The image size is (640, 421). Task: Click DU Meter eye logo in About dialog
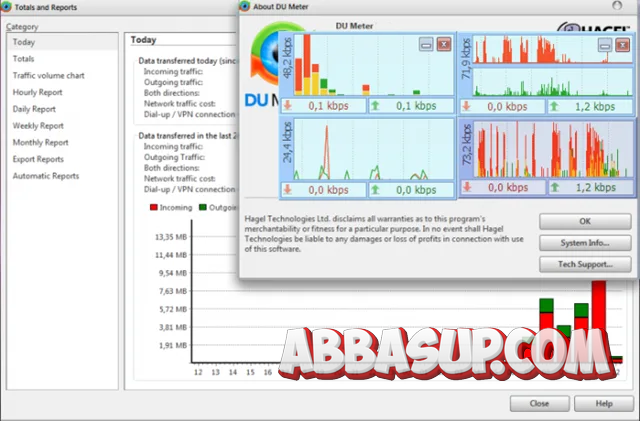point(265,53)
